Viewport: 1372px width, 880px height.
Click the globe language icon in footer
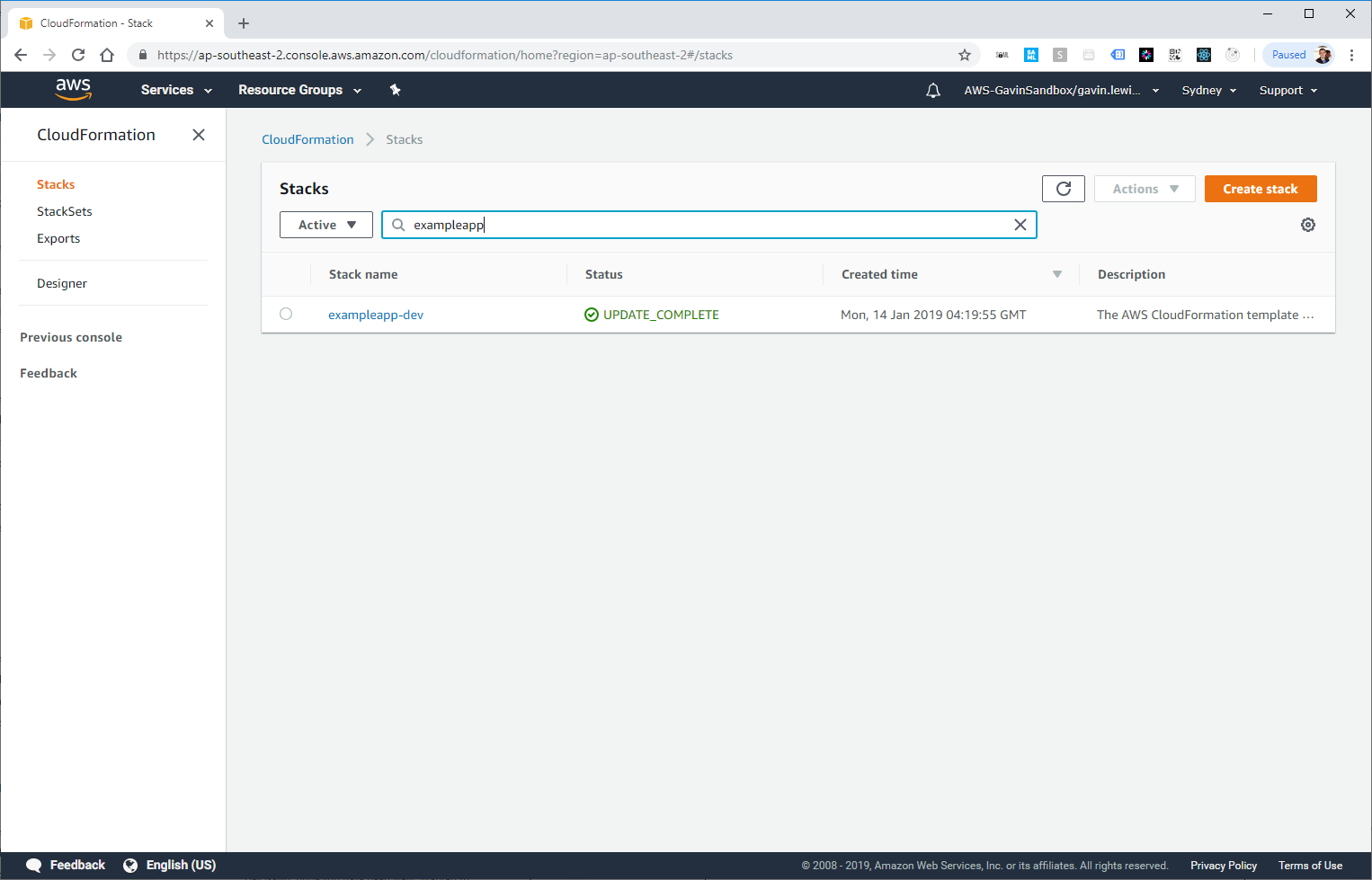[130, 865]
